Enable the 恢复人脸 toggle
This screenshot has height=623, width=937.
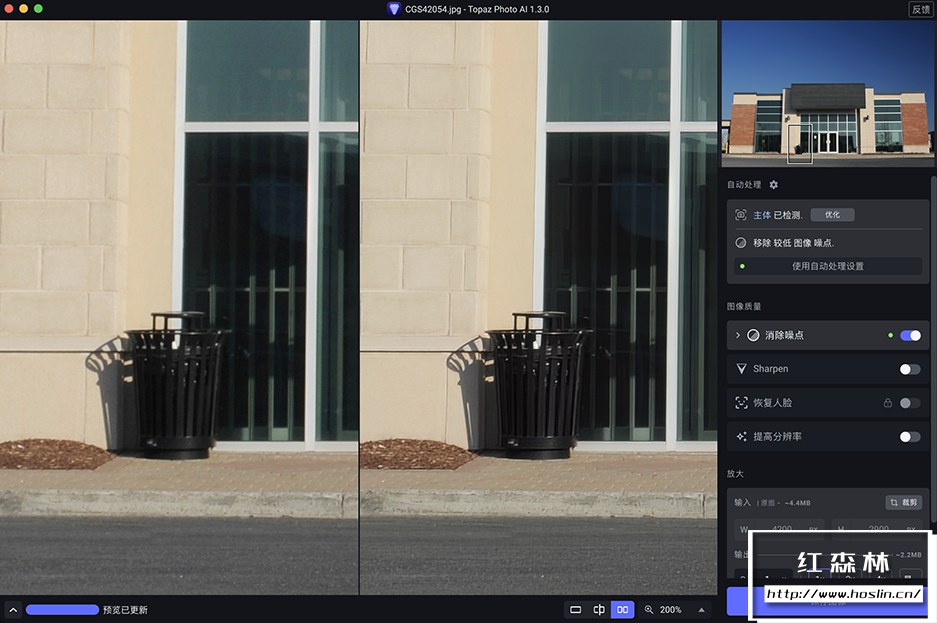pyautogui.click(x=910, y=403)
